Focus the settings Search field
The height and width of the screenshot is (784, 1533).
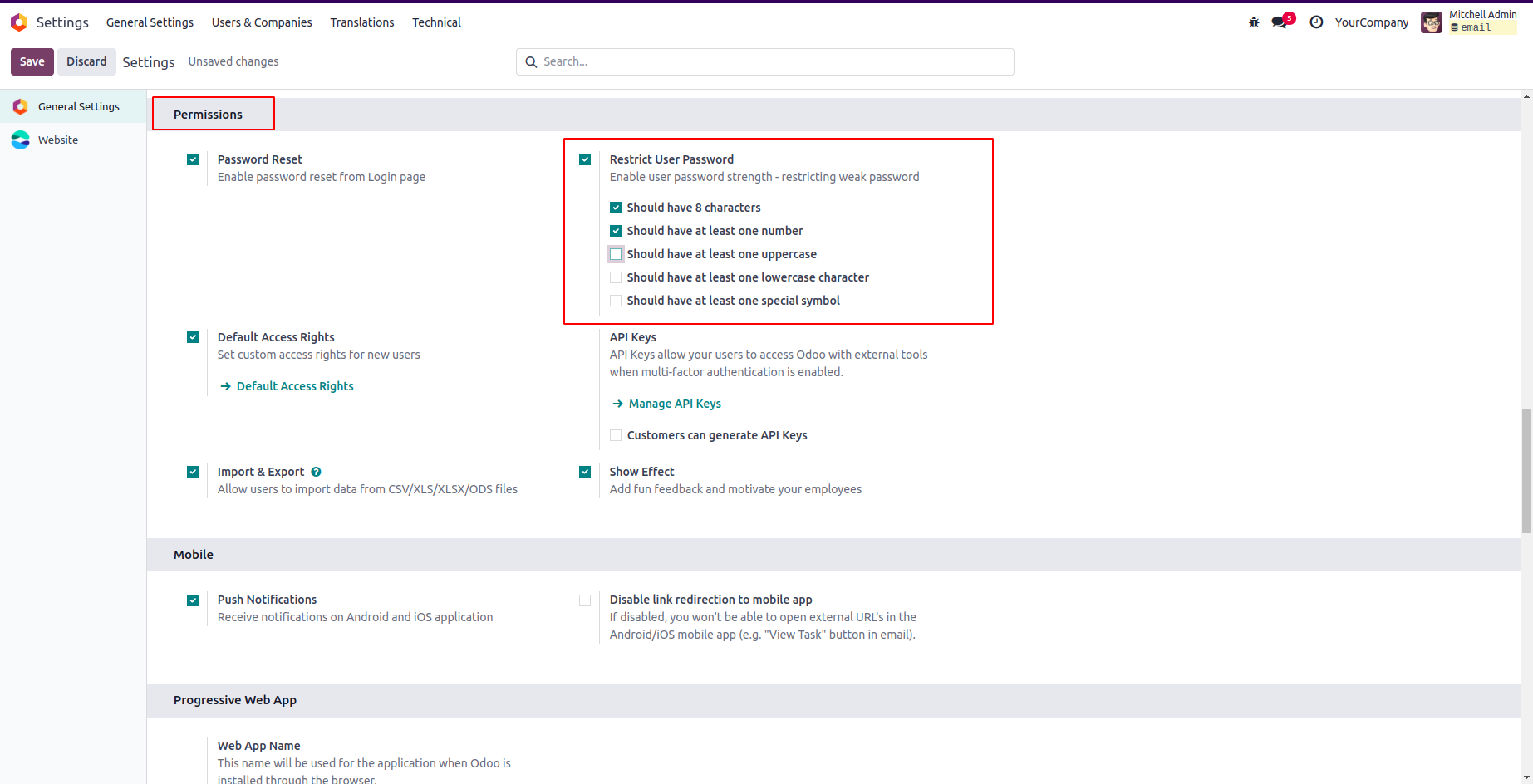tap(773, 62)
